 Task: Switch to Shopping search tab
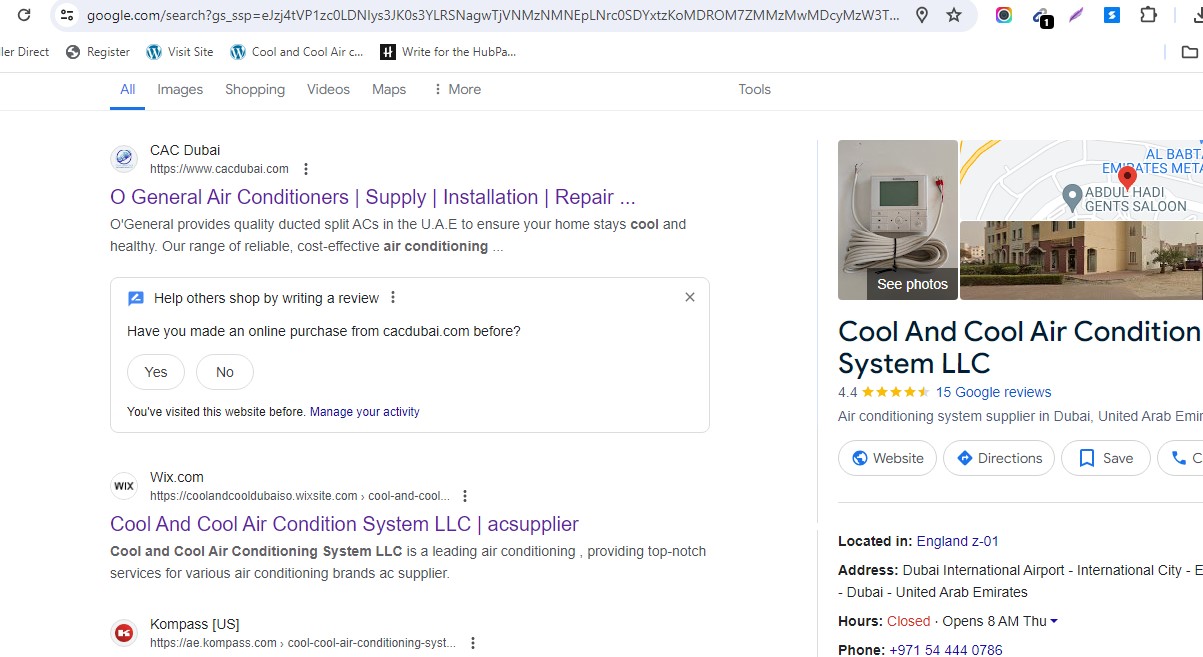pyautogui.click(x=255, y=89)
